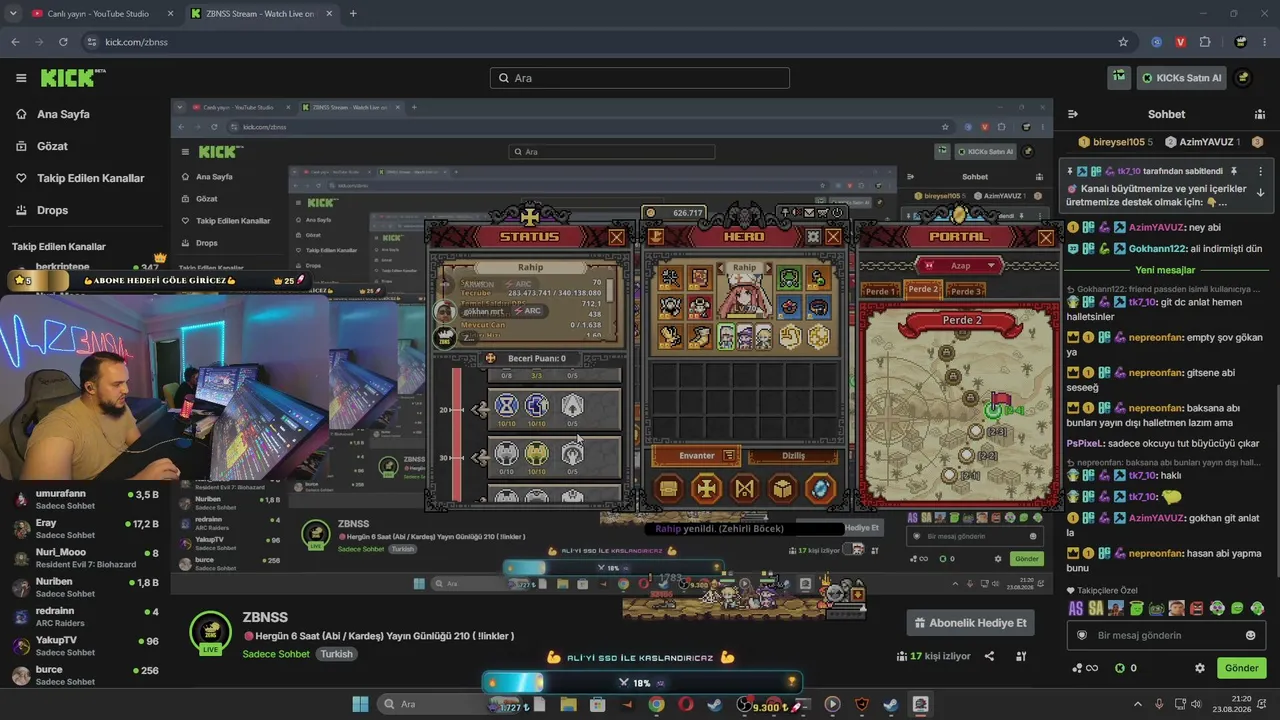1280x720 pixels.
Task: Select the Perde 3 tab in the Portal panel
Action: pyautogui.click(x=965, y=291)
